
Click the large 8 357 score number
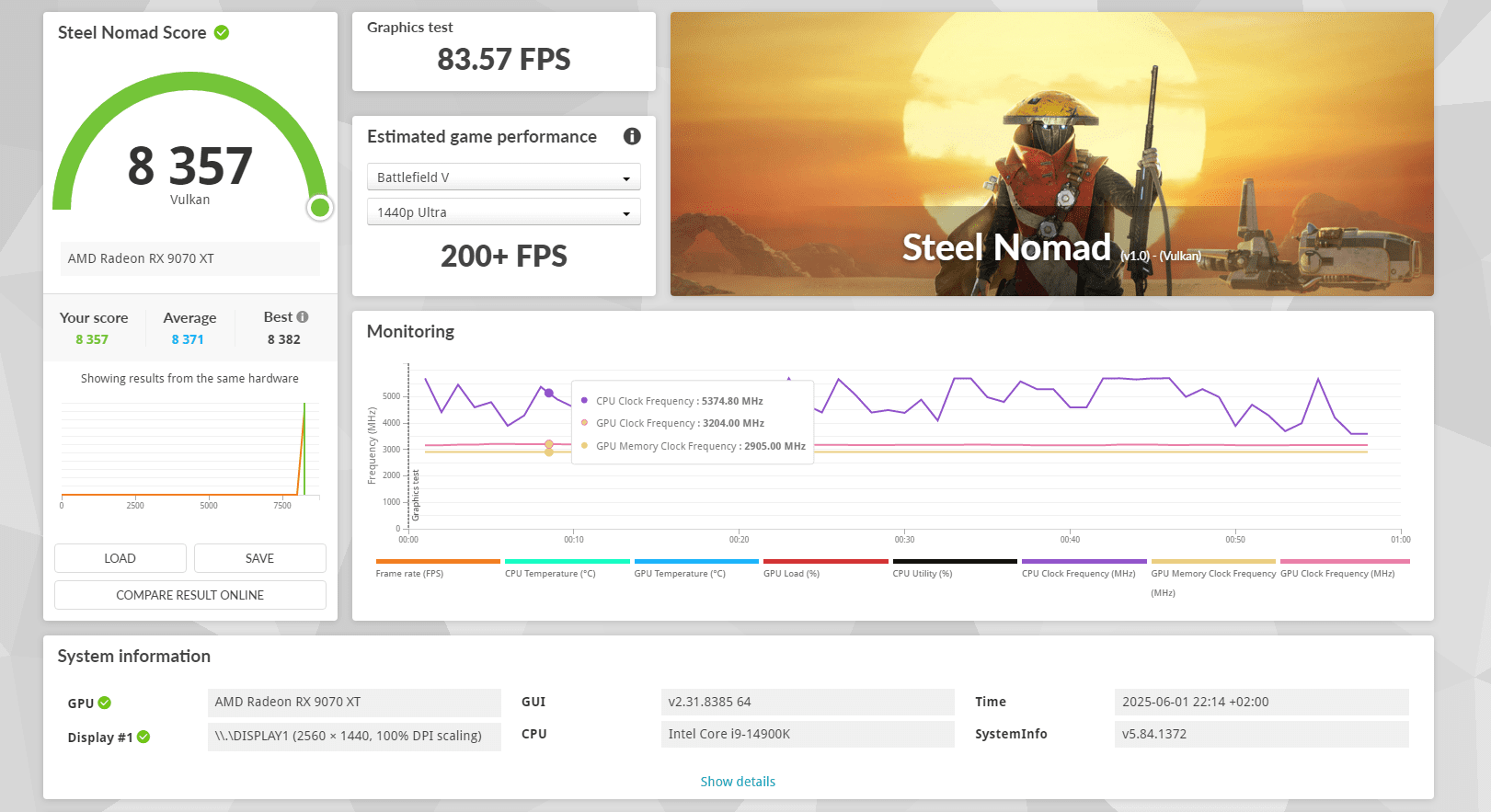(x=190, y=166)
